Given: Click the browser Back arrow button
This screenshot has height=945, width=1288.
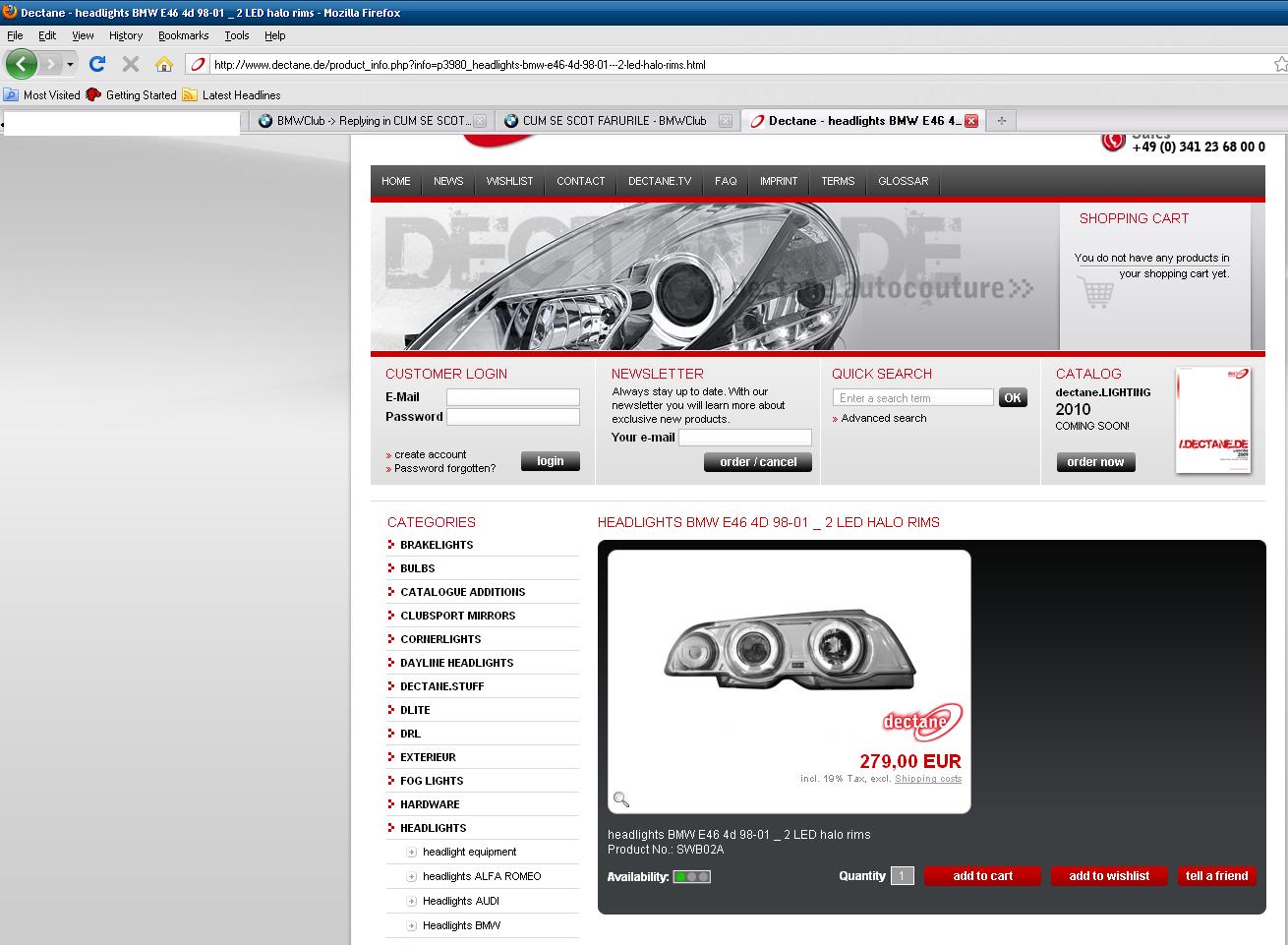Looking at the screenshot, I should (x=21, y=65).
